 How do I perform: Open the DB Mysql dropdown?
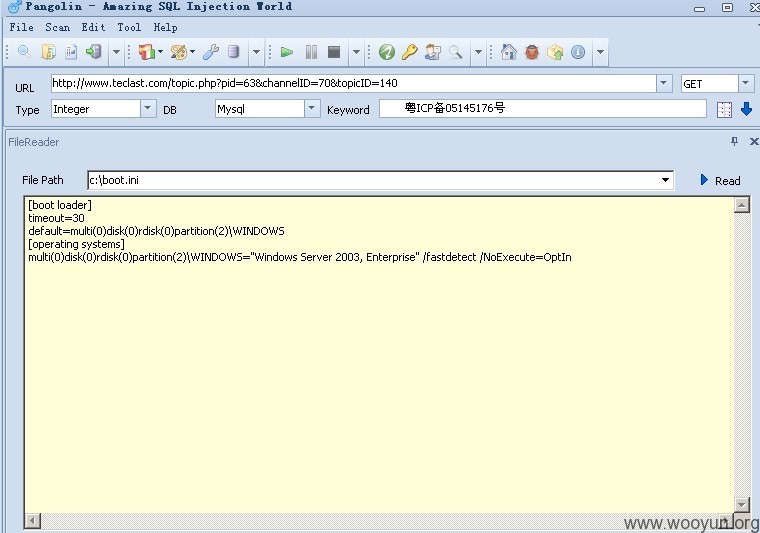[x=312, y=109]
